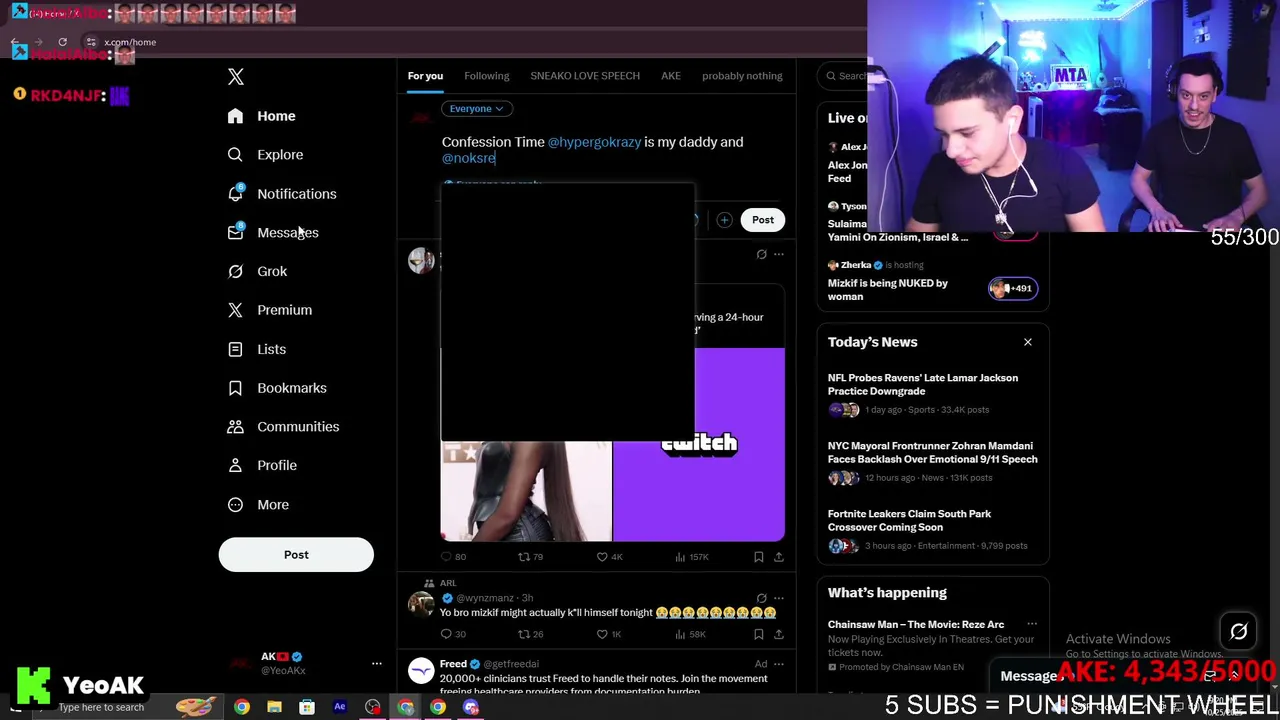The width and height of the screenshot is (1280, 720).
Task: Switch to the Following tab
Action: [x=486, y=76]
